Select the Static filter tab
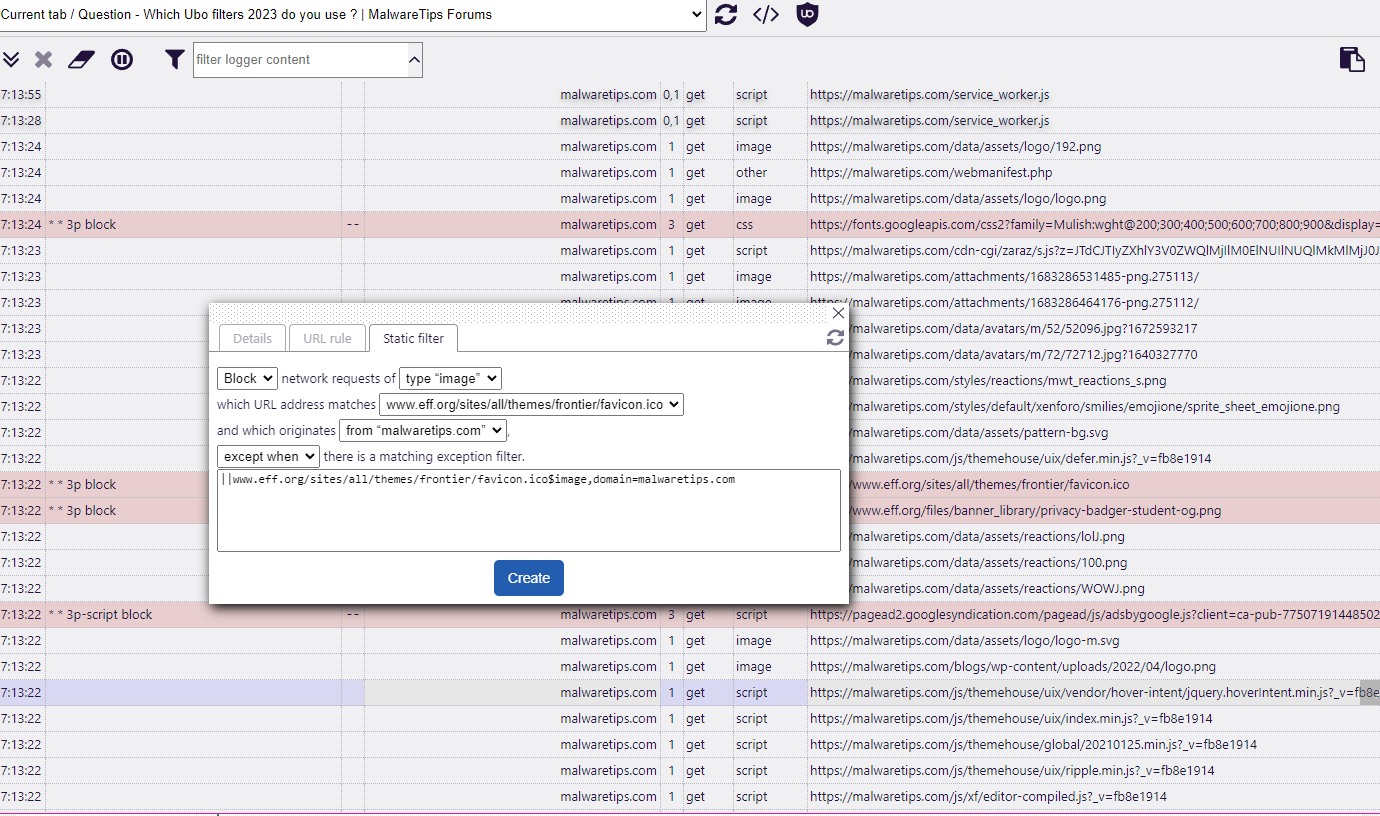Screen dimensions: 1380x816 pos(413,339)
